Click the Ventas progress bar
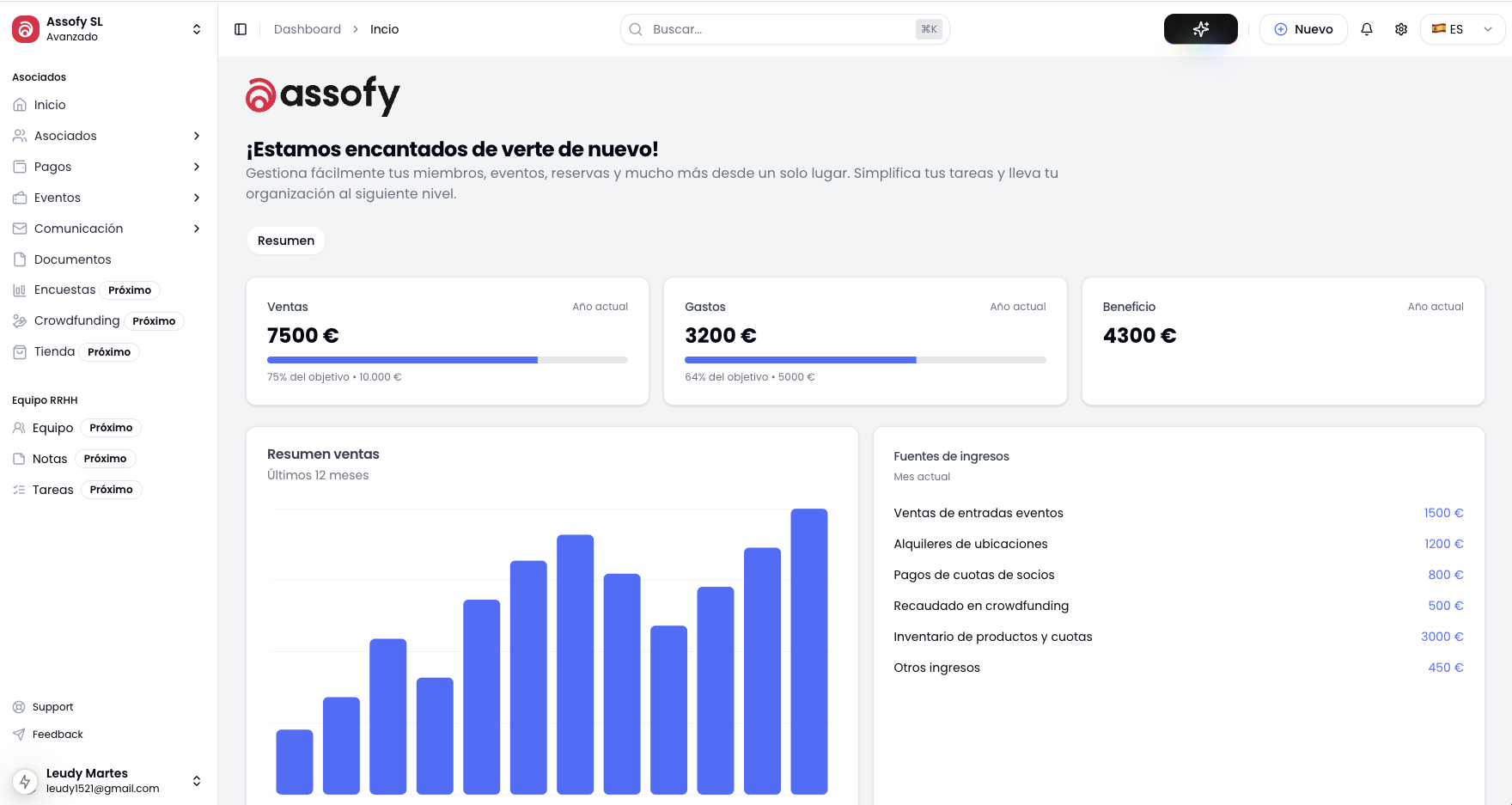Viewport: 1512px width, 805px height. tap(447, 359)
